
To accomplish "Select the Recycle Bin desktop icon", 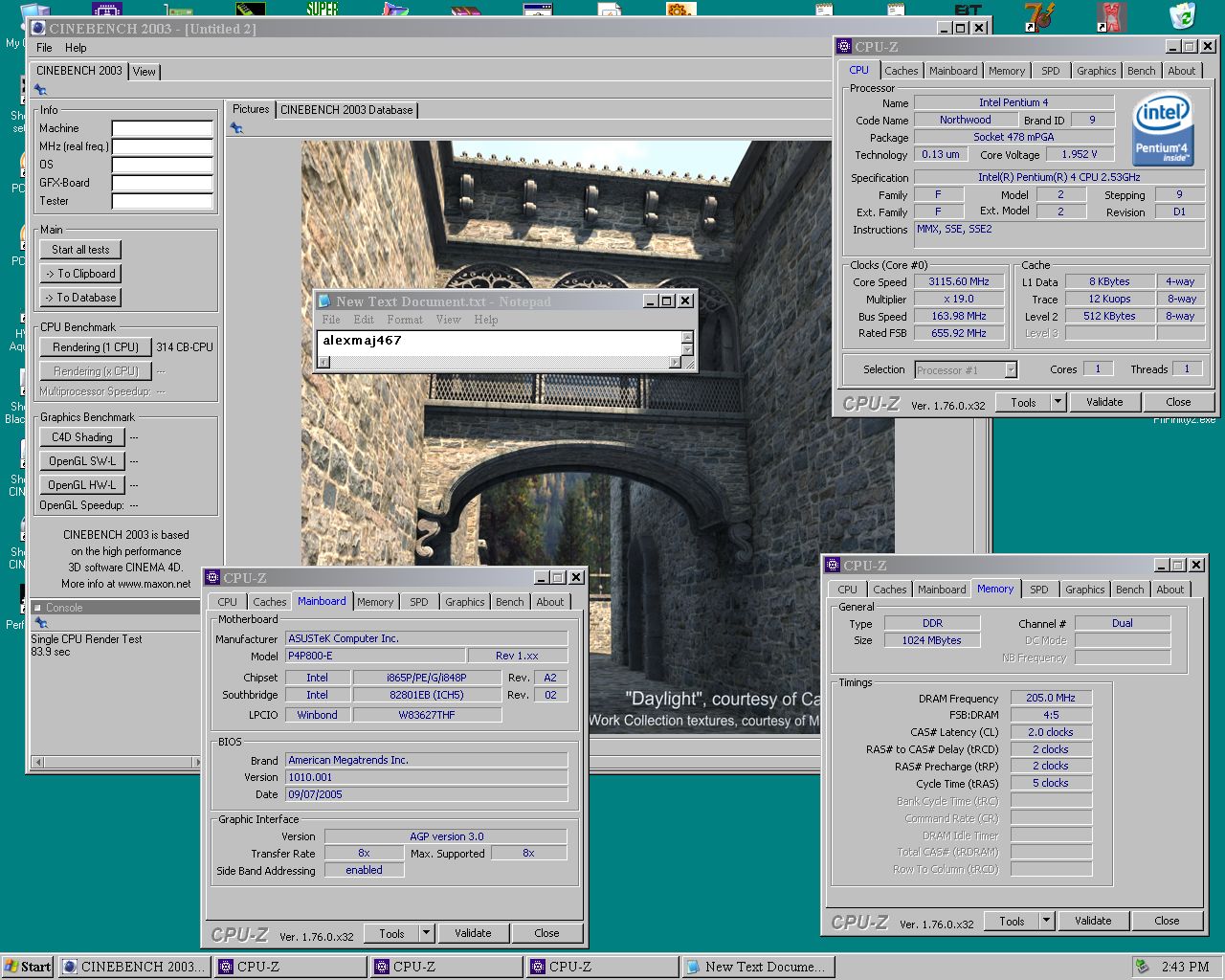I will pyautogui.click(x=1183, y=15).
